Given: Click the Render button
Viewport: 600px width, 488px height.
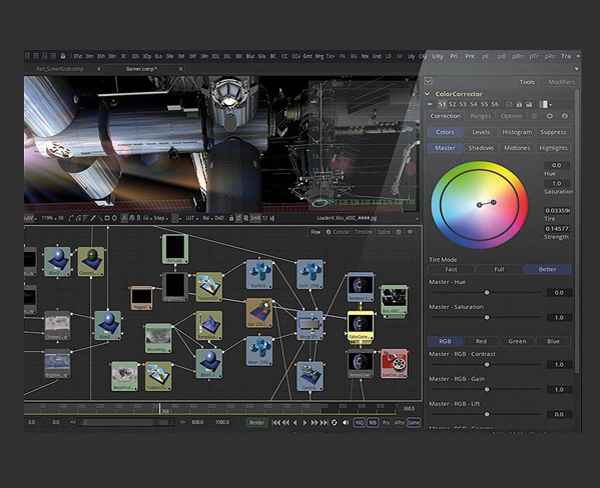Looking at the screenshot, I should click(257, 423).
